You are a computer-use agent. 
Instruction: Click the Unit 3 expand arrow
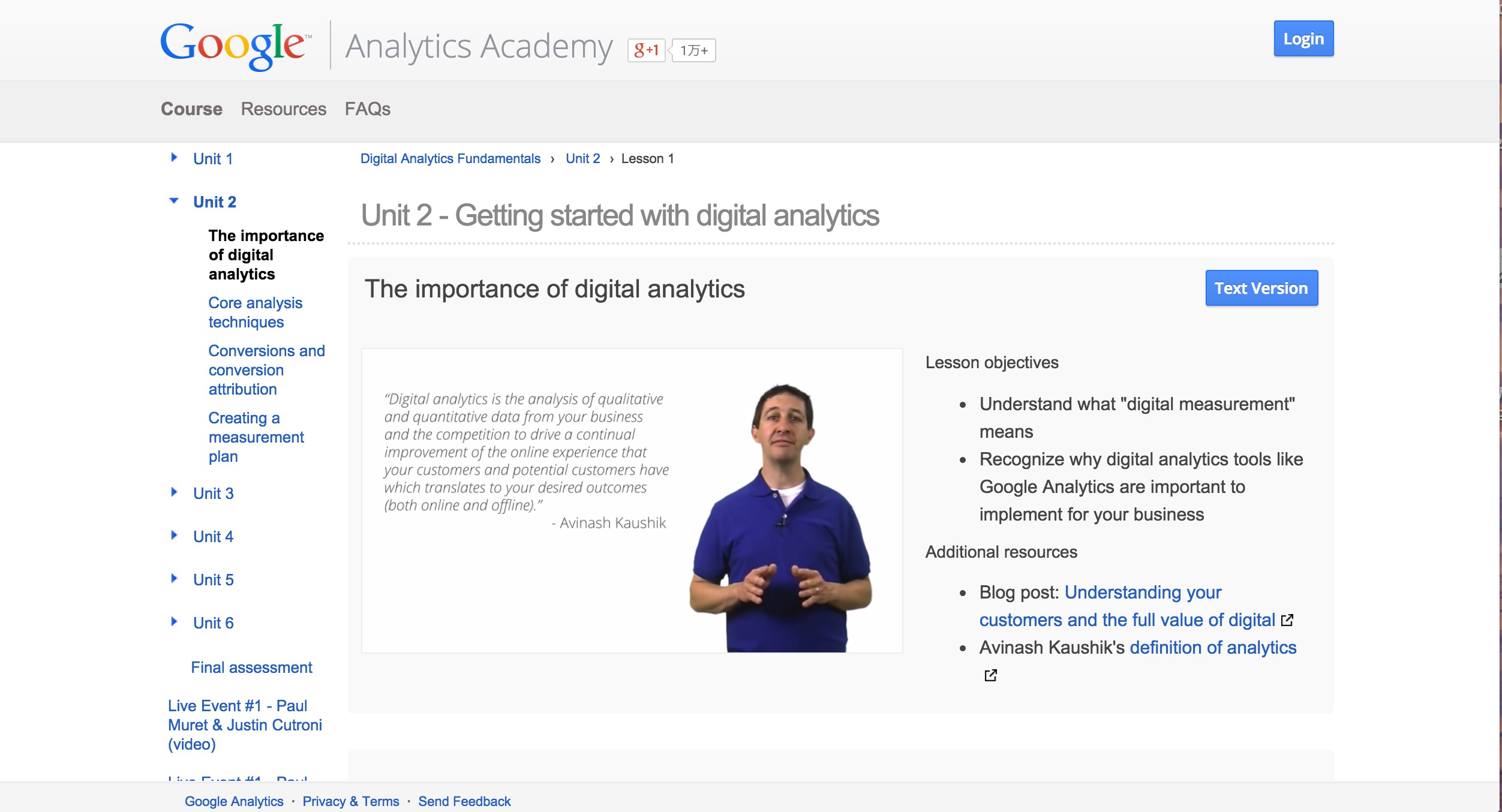(175, 492)
